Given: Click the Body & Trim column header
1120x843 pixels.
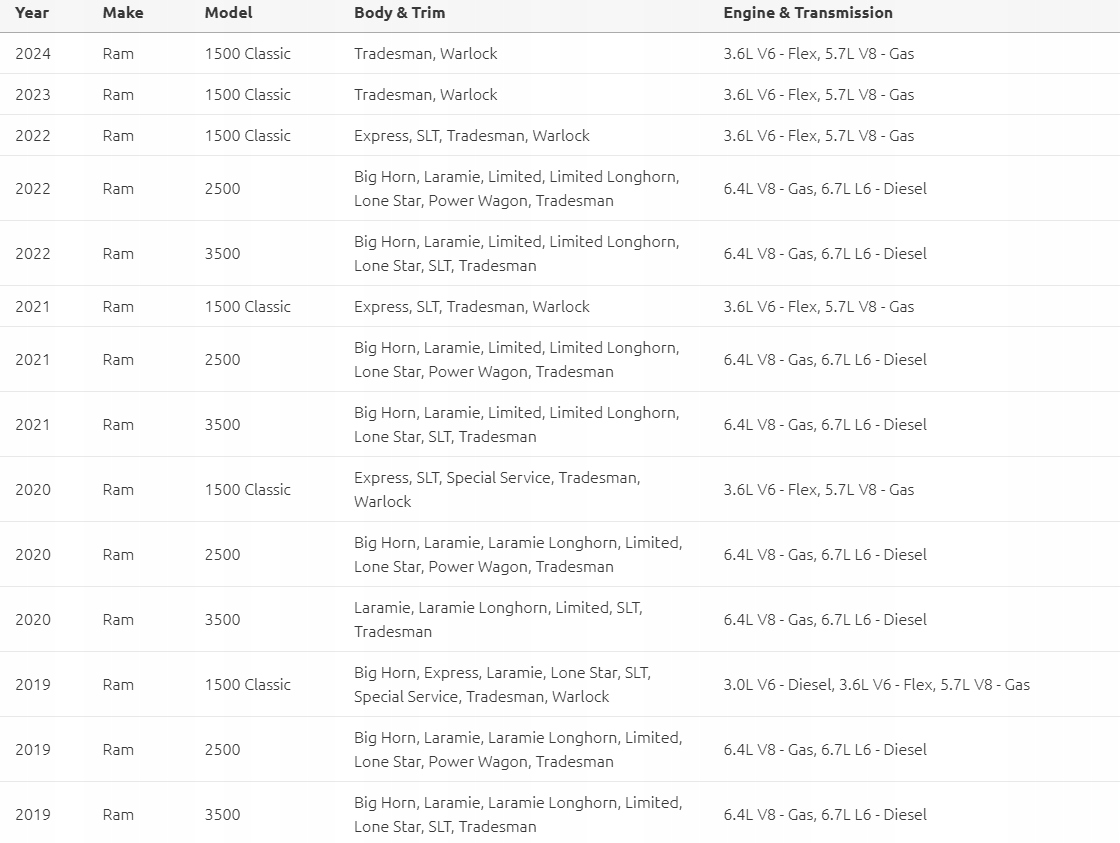Looking at the screenshot, I should pyautogui.click(x=399, y=13).
